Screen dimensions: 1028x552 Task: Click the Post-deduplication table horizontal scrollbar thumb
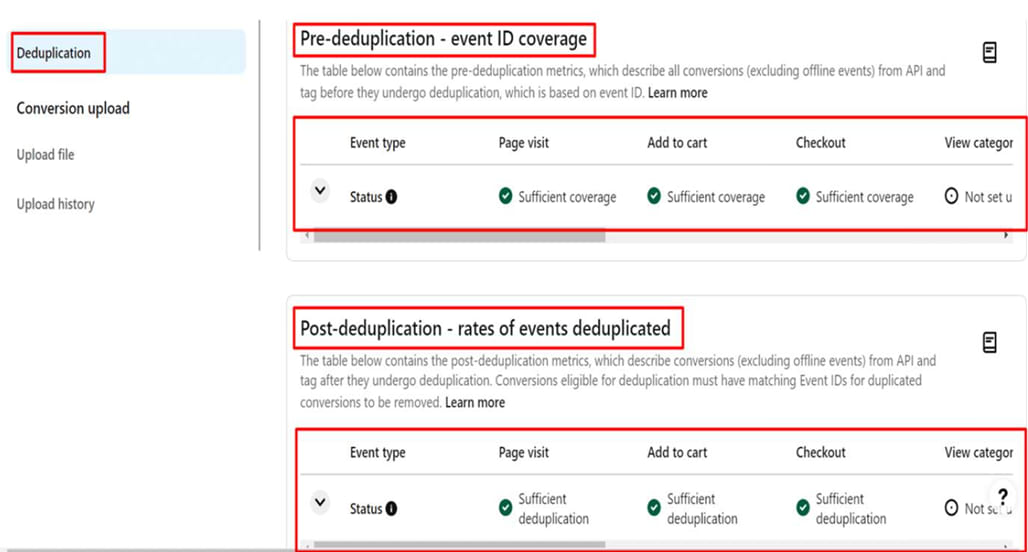pyautogui.click(x=459, y=545)
